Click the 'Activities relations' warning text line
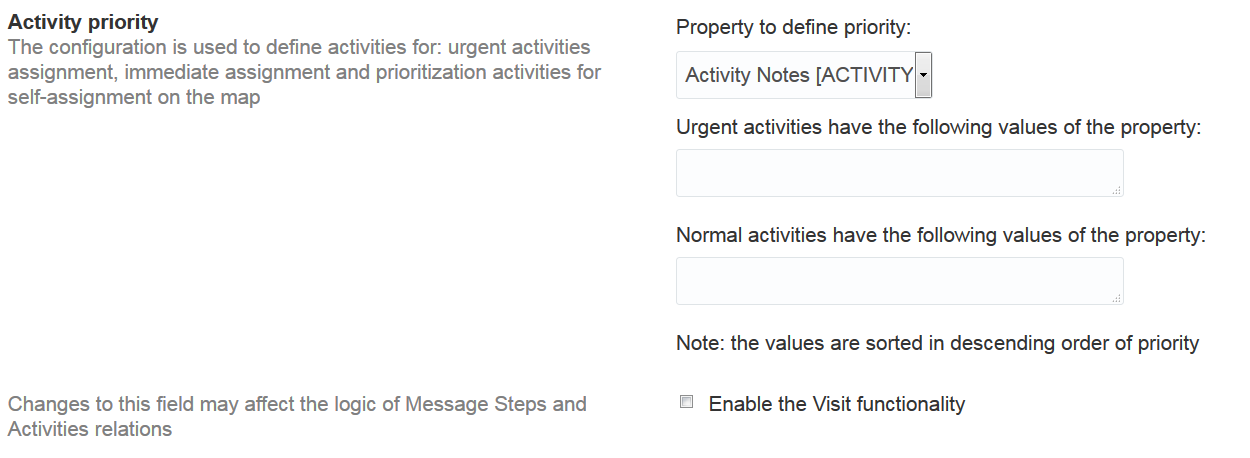 (89, 429)
